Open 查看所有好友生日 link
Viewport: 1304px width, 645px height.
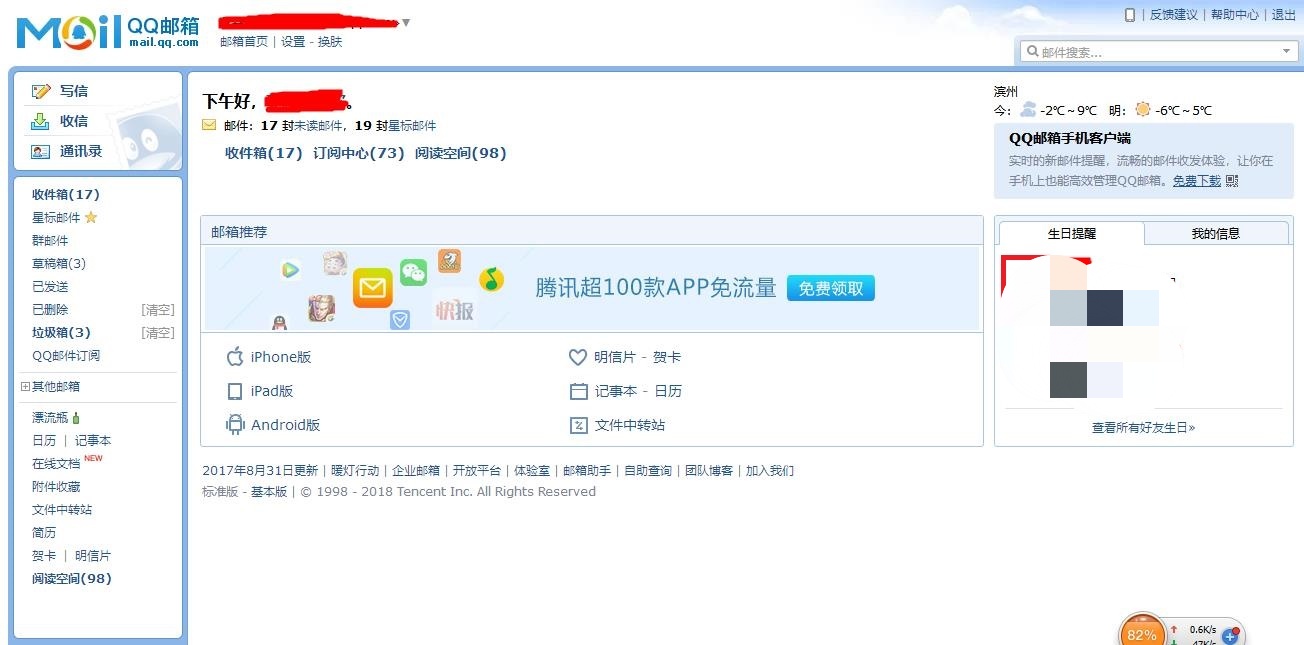coord(1142,424)
